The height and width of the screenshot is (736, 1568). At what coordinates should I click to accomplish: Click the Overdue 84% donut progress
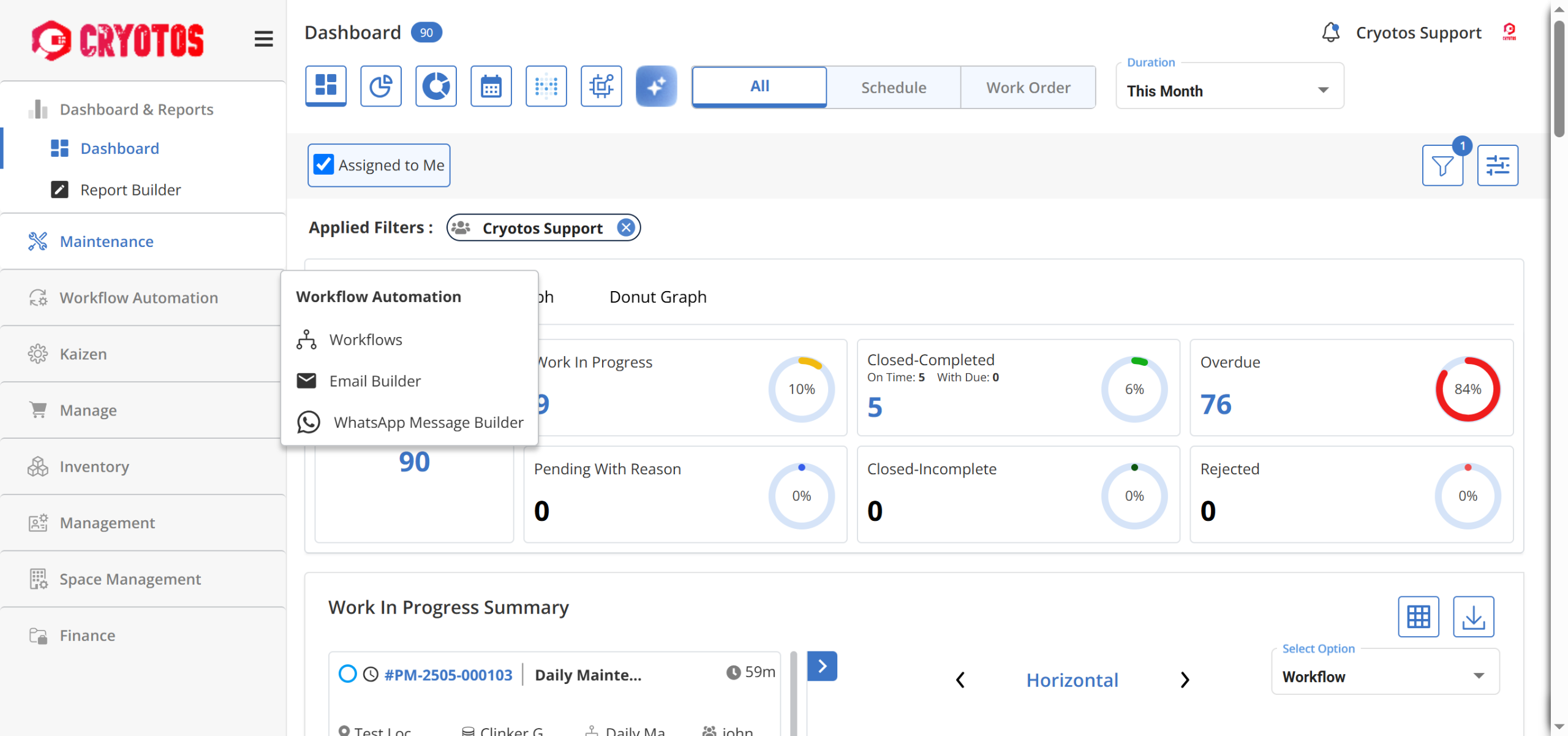pyautogui.click(x=1467, y=389)
